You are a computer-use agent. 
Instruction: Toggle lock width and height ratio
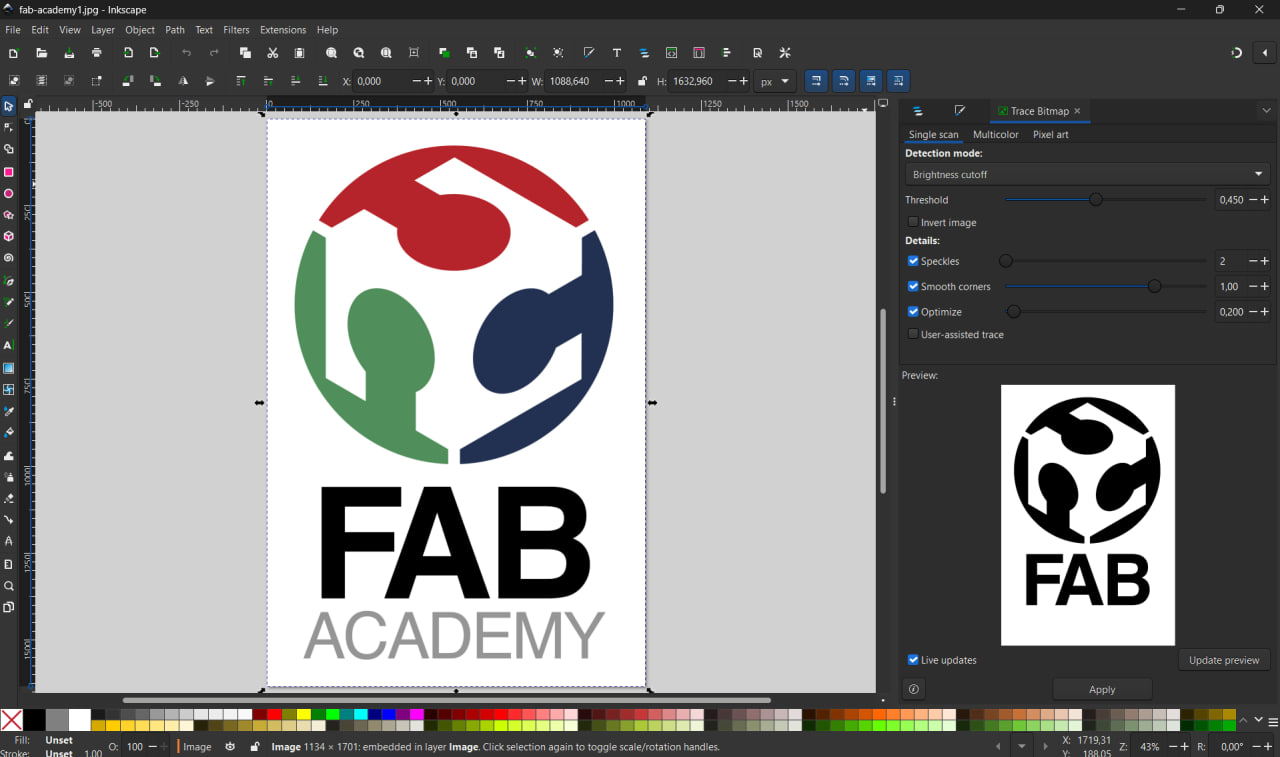point(642,81)
